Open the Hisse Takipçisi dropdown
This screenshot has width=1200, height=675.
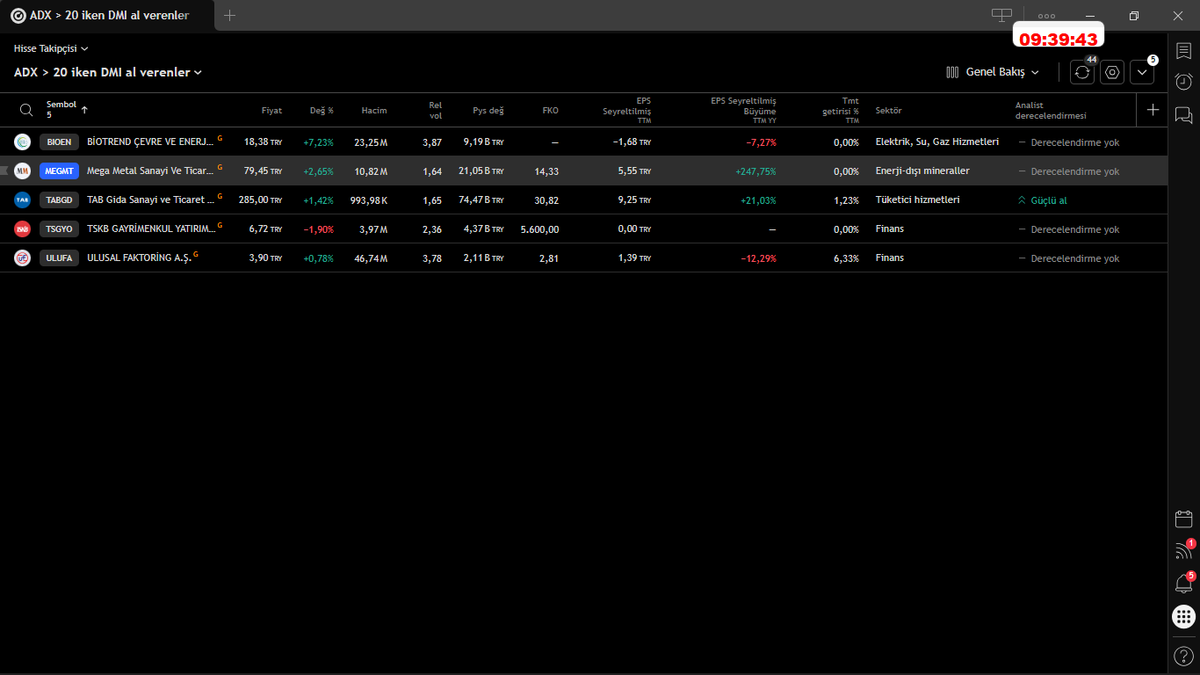coord(51,48)
